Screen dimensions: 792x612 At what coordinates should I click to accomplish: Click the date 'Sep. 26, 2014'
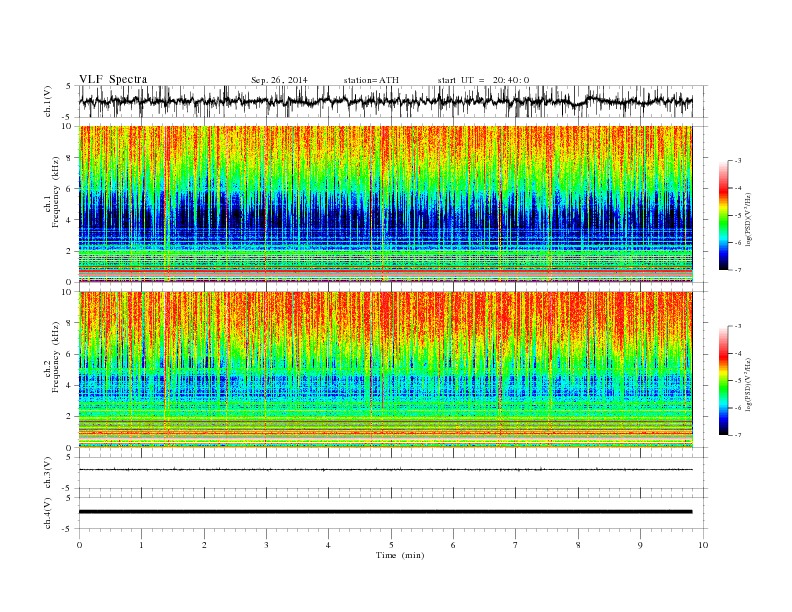coord(279,80)
